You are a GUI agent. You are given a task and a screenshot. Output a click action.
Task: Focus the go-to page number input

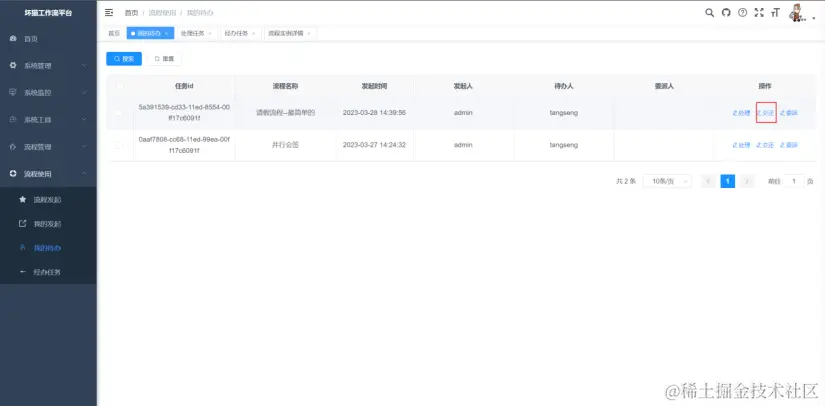point(794,181)
